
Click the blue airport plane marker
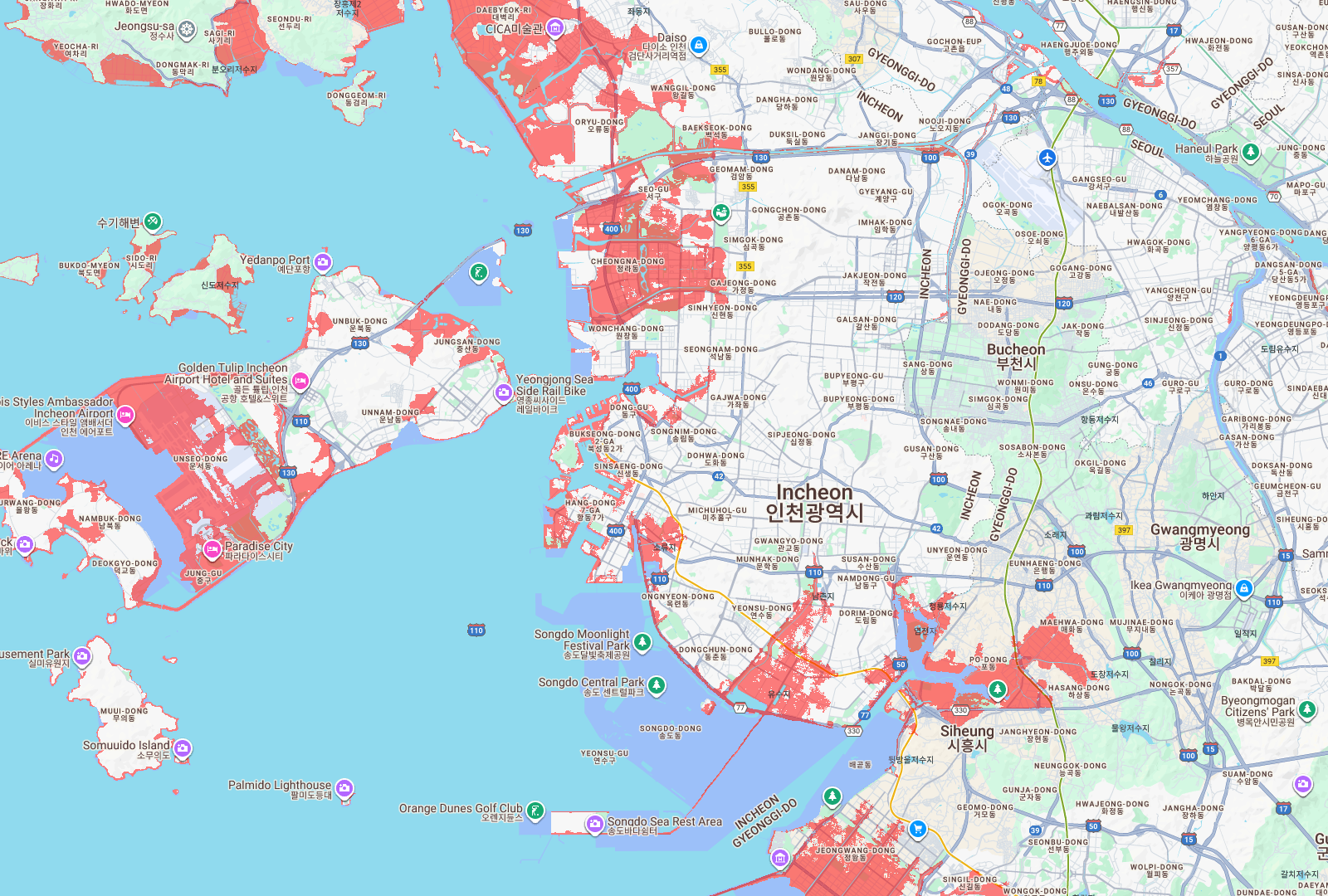point(1047,157)
